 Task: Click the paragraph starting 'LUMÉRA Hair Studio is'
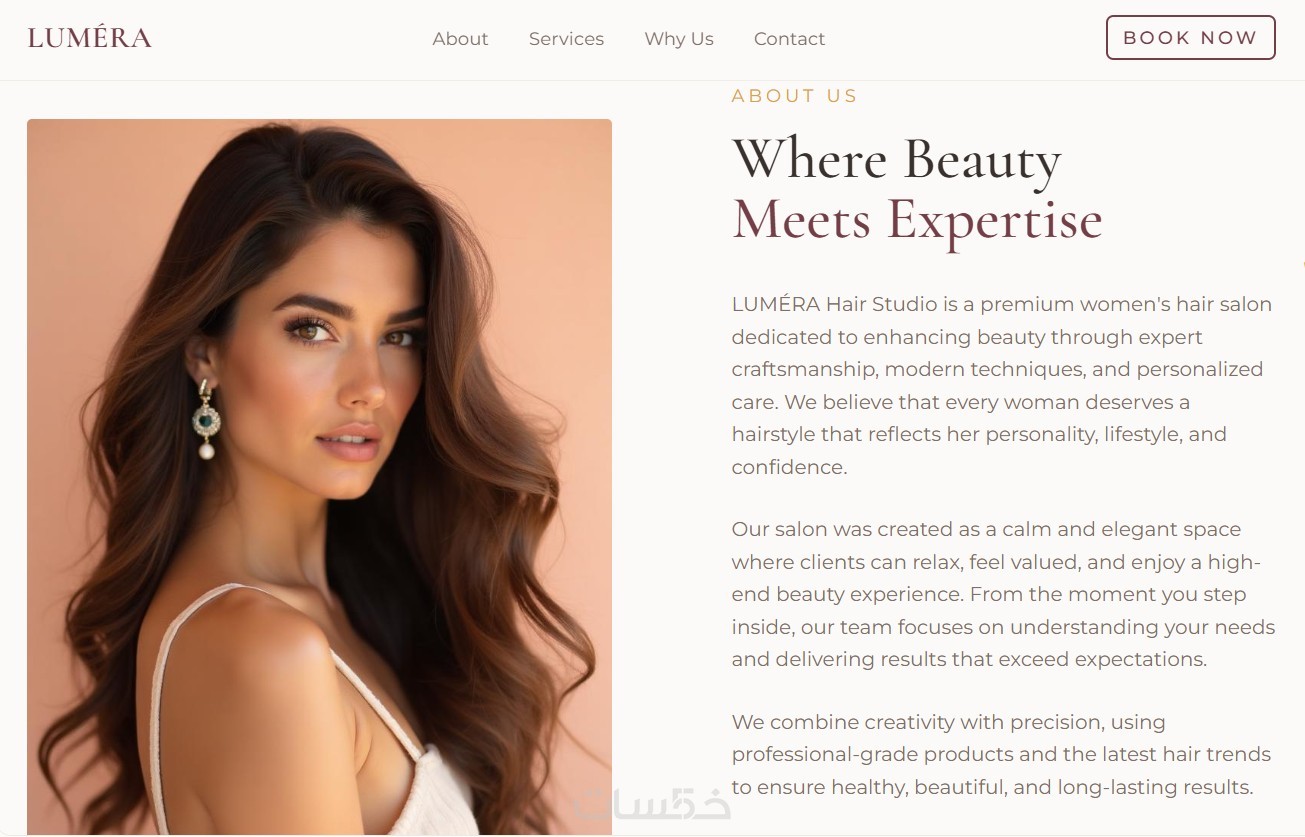[1003, 385]
